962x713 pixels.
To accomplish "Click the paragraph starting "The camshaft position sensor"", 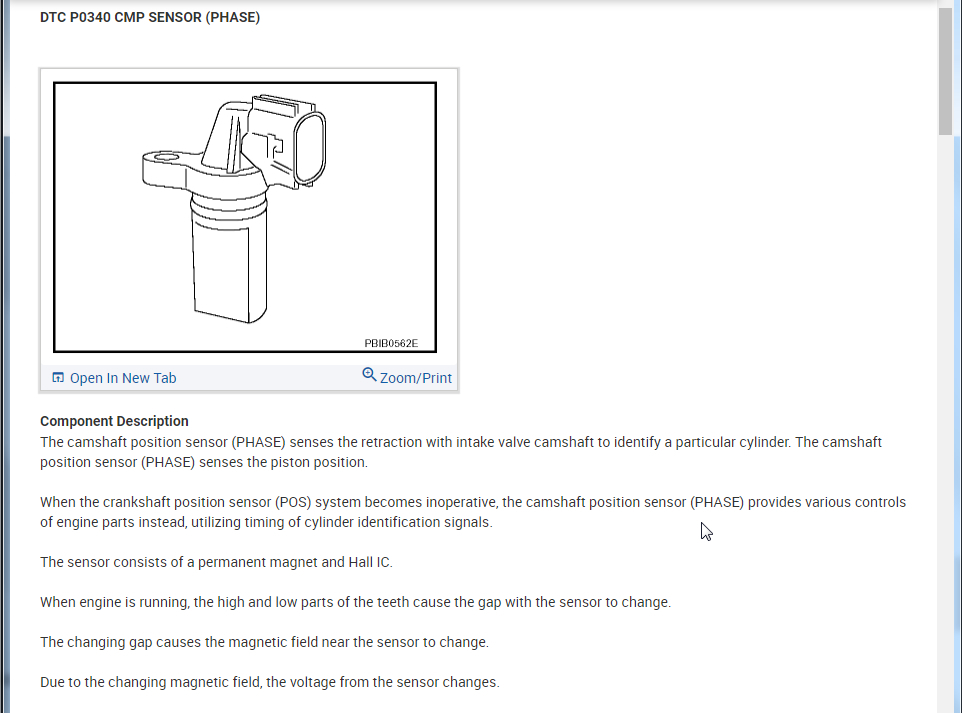I will coord(461,452).
